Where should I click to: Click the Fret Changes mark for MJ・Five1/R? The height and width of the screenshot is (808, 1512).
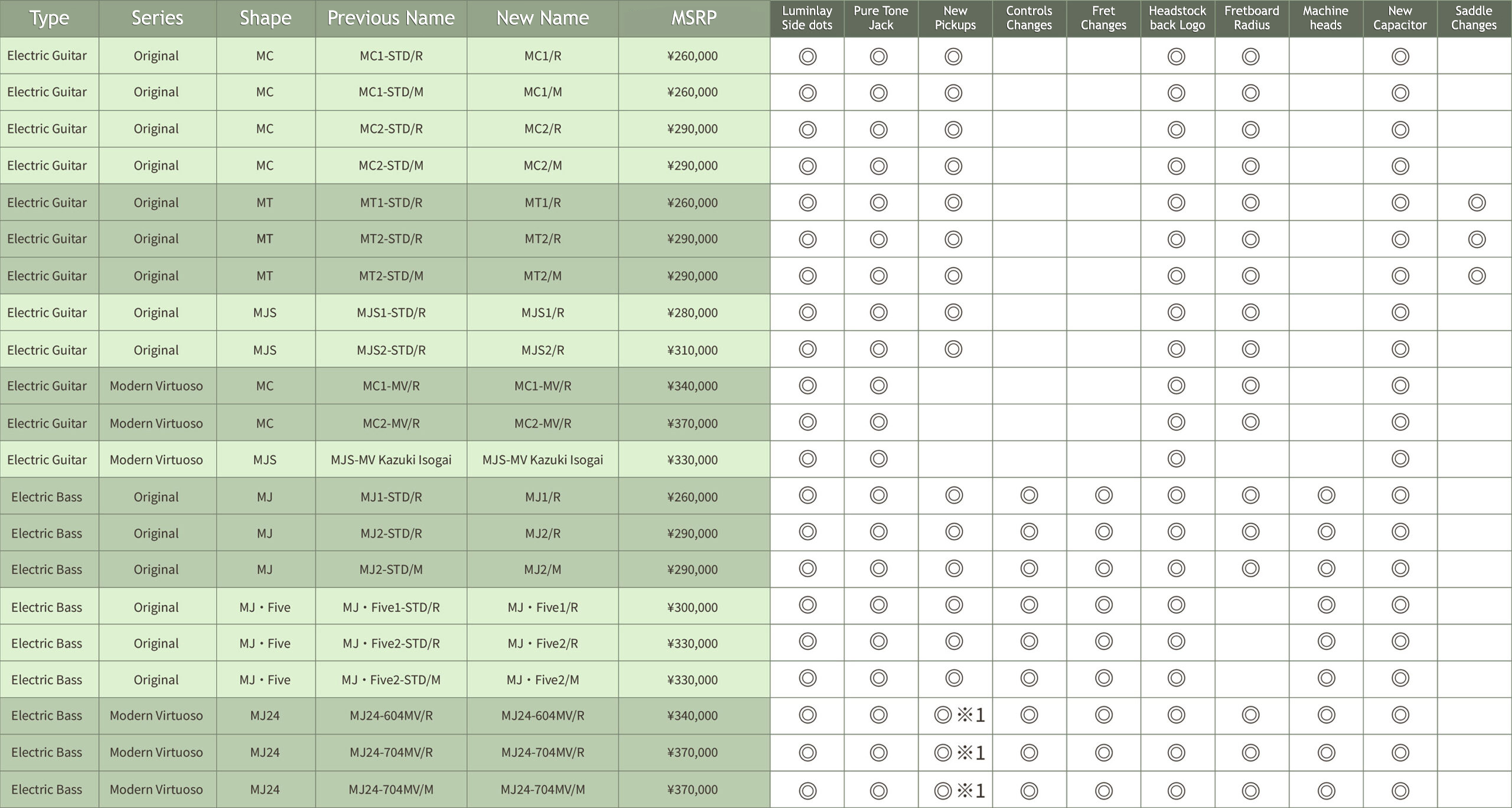coord(1103,605)
